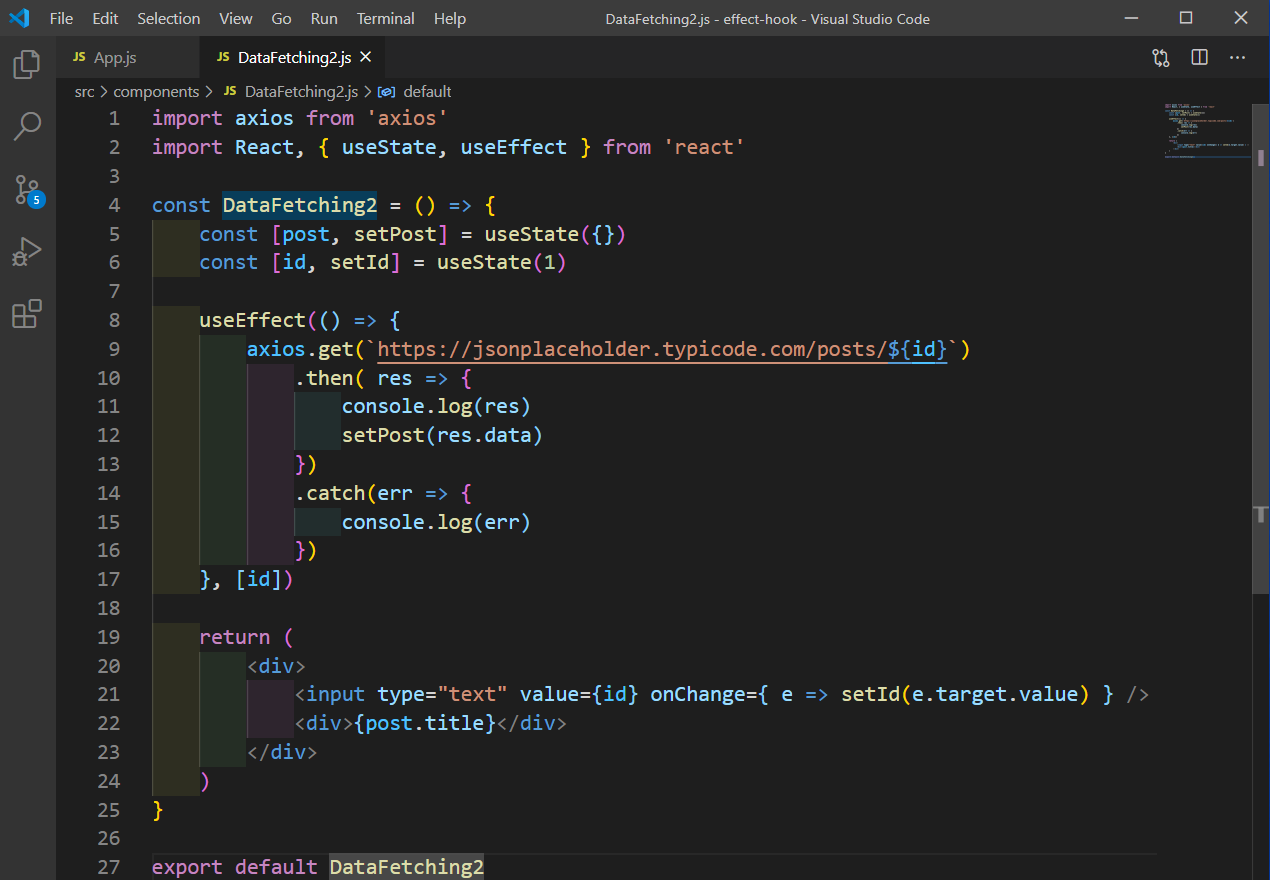
Task: Open the Search view icon
Action: click(26, 126)
